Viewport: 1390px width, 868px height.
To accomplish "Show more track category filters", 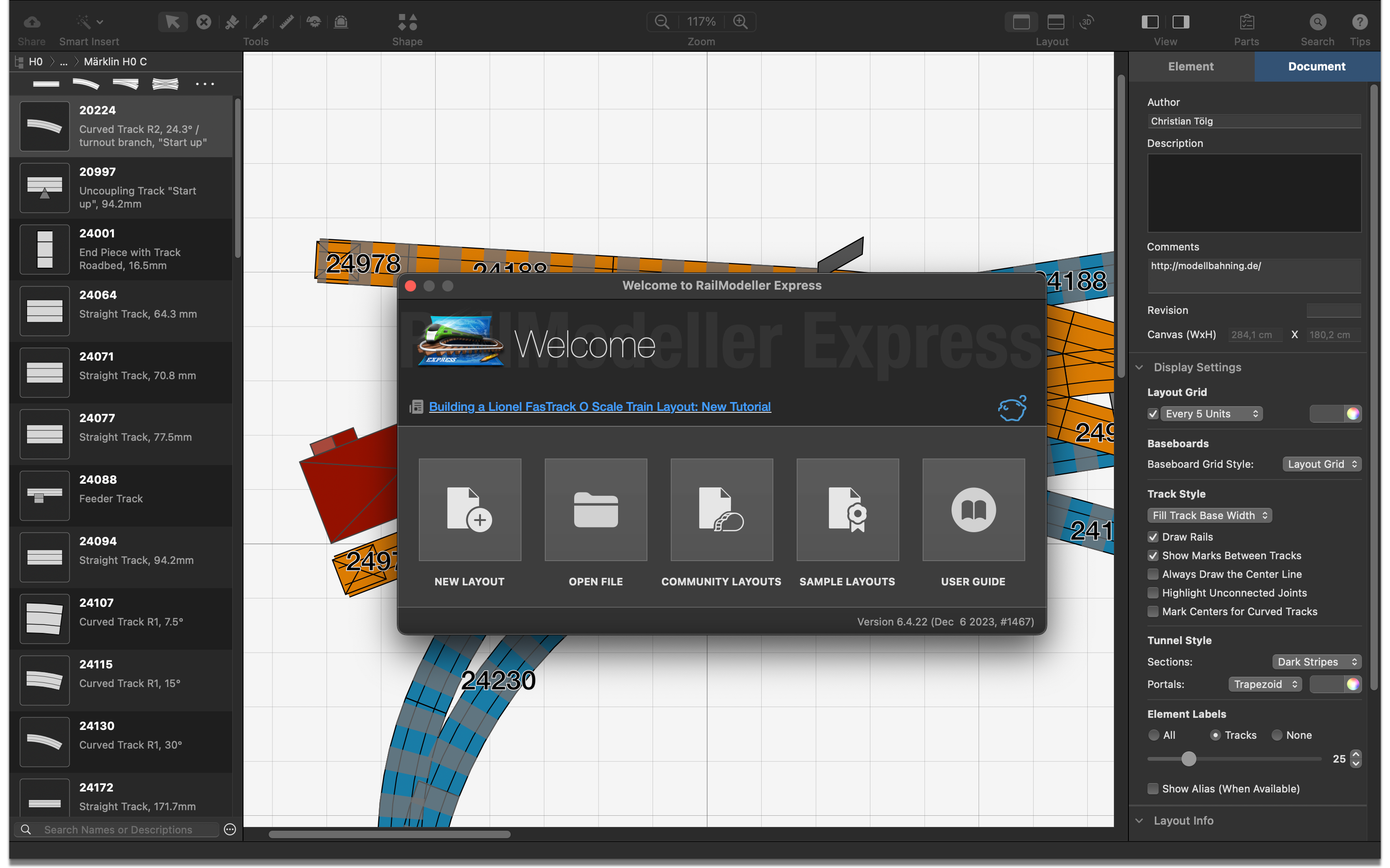I will [x=204, y=84].
